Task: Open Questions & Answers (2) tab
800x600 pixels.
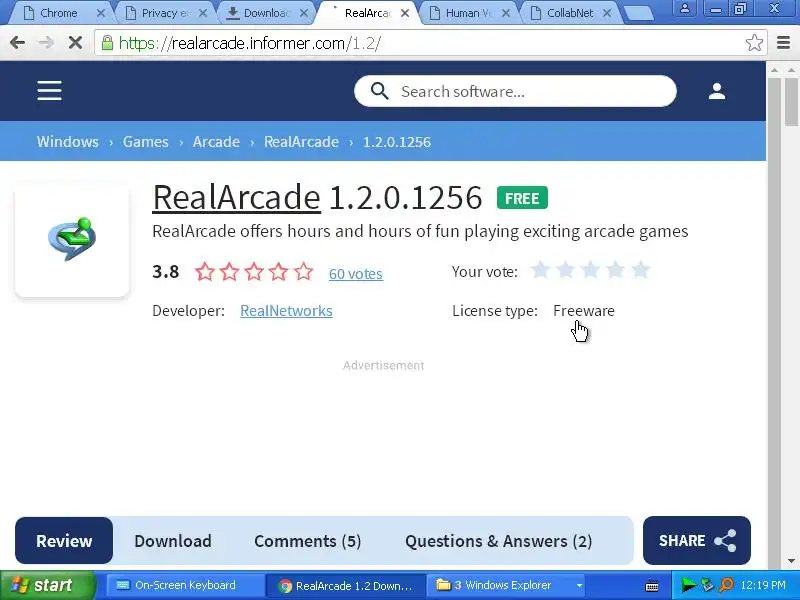Action: 498,541
